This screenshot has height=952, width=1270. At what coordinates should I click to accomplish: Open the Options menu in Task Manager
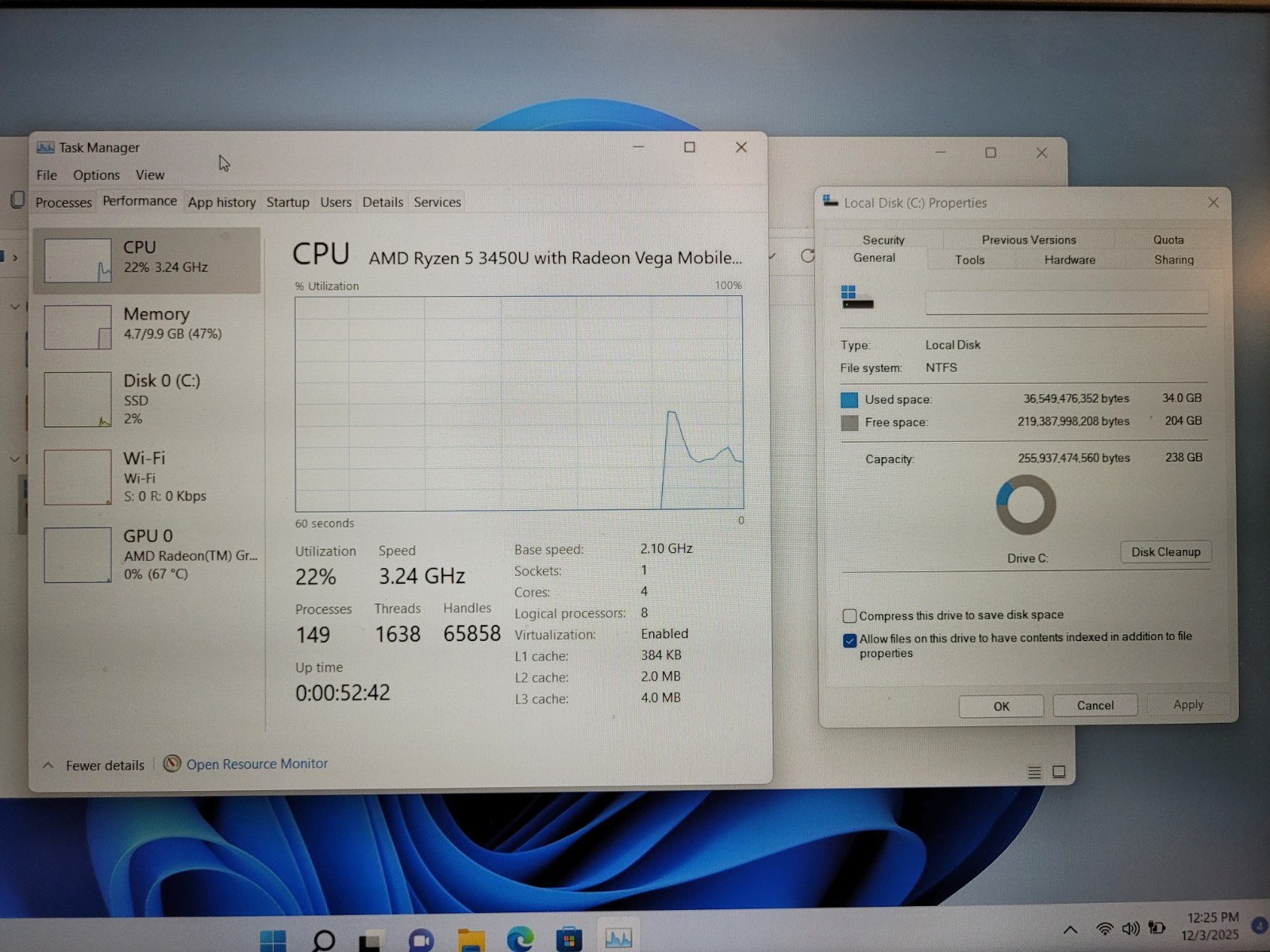click(x=96, y=175)
